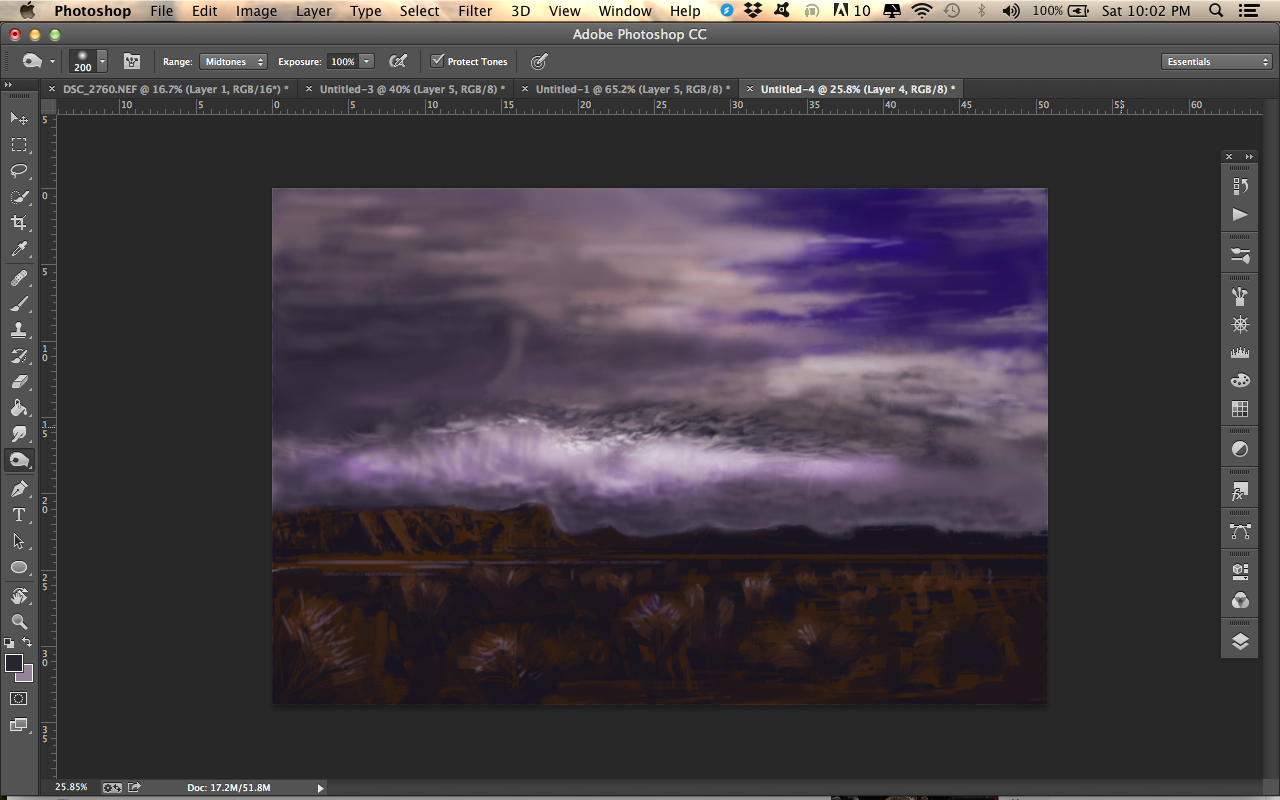This screenshot has height=800, width=1280.
Task: Select the Brush tool
Action: tap(19, 304)
